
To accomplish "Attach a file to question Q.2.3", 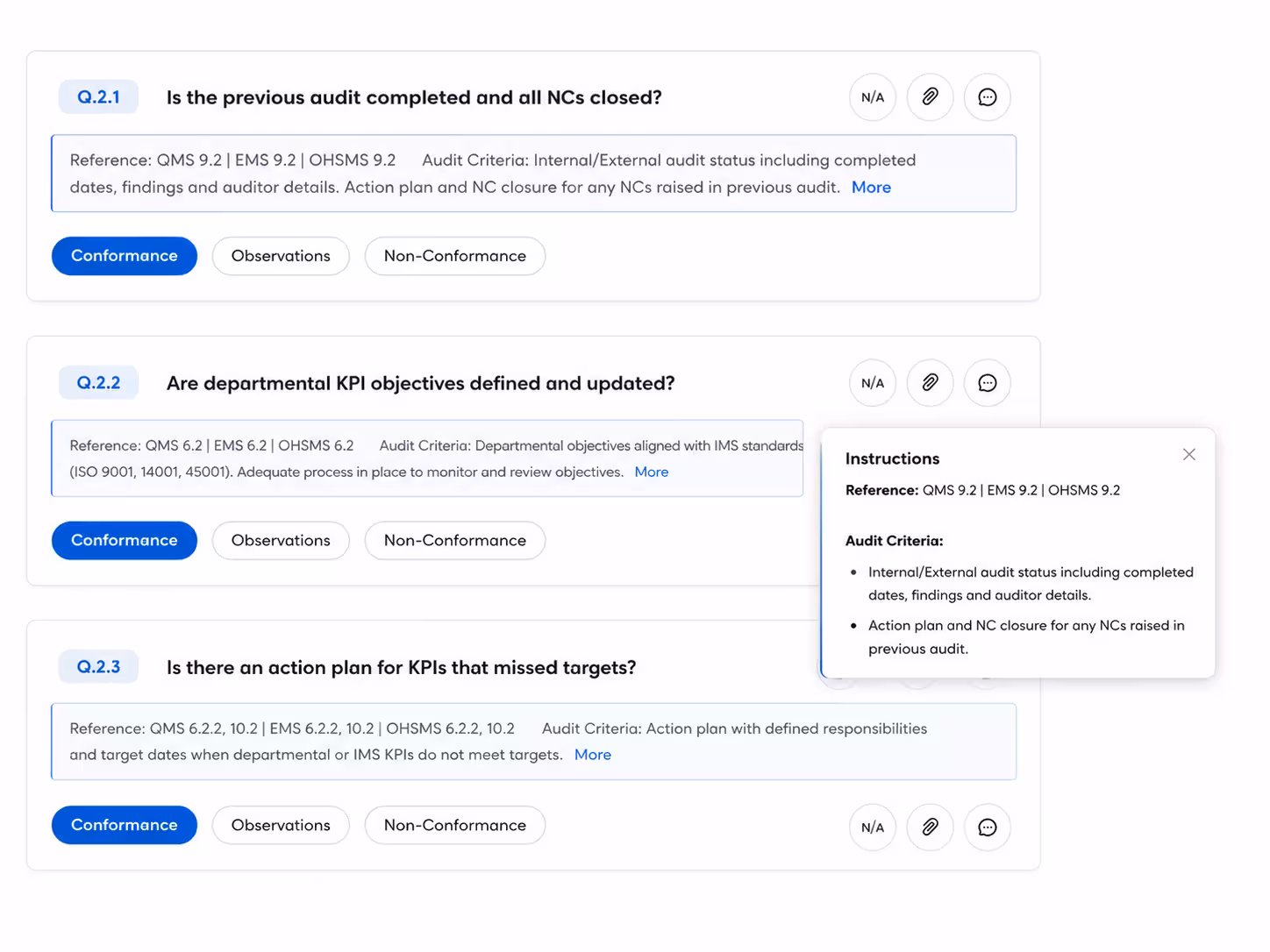I will pos(930,828).
